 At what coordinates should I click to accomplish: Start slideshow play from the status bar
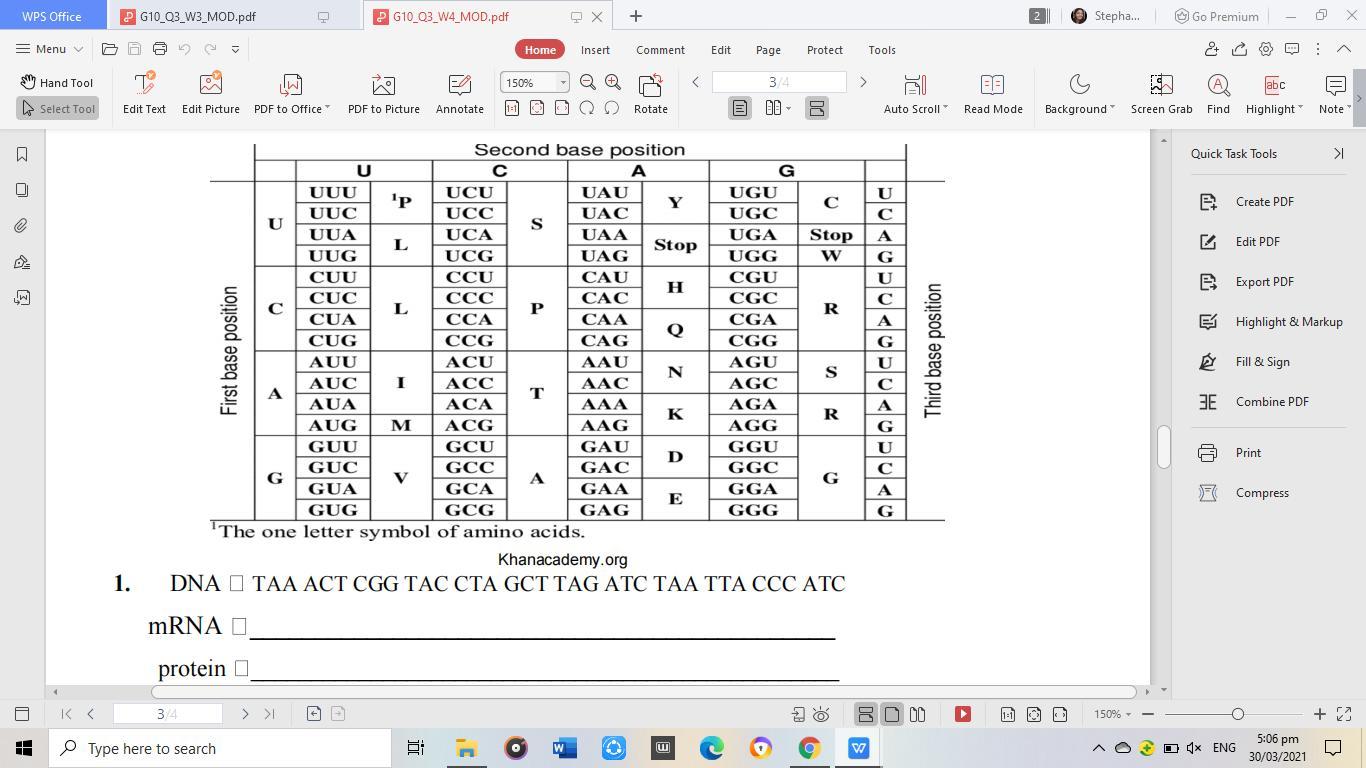point(963,714)
